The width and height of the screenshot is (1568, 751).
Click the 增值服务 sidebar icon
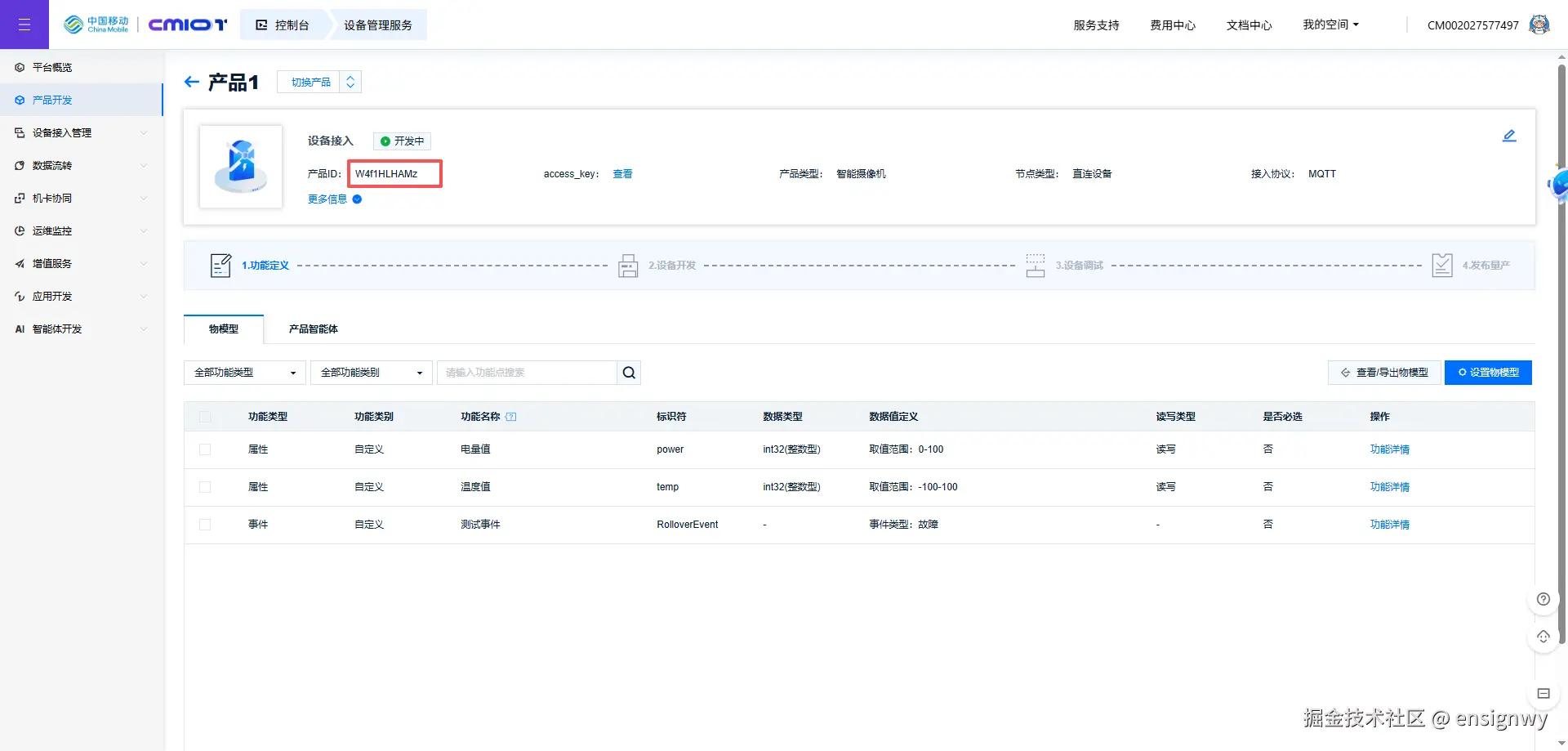(20, 263)
